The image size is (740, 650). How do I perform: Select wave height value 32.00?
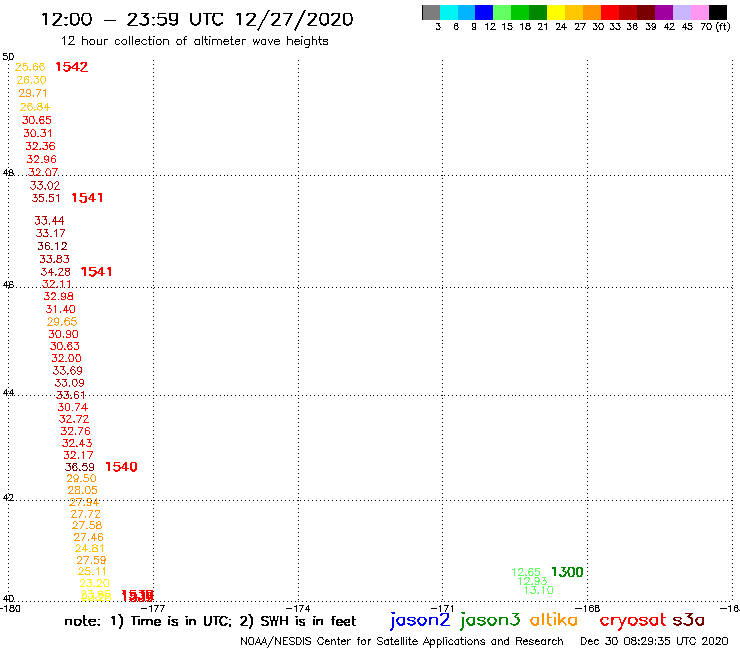pyautogui.click(x=67, y=359)
